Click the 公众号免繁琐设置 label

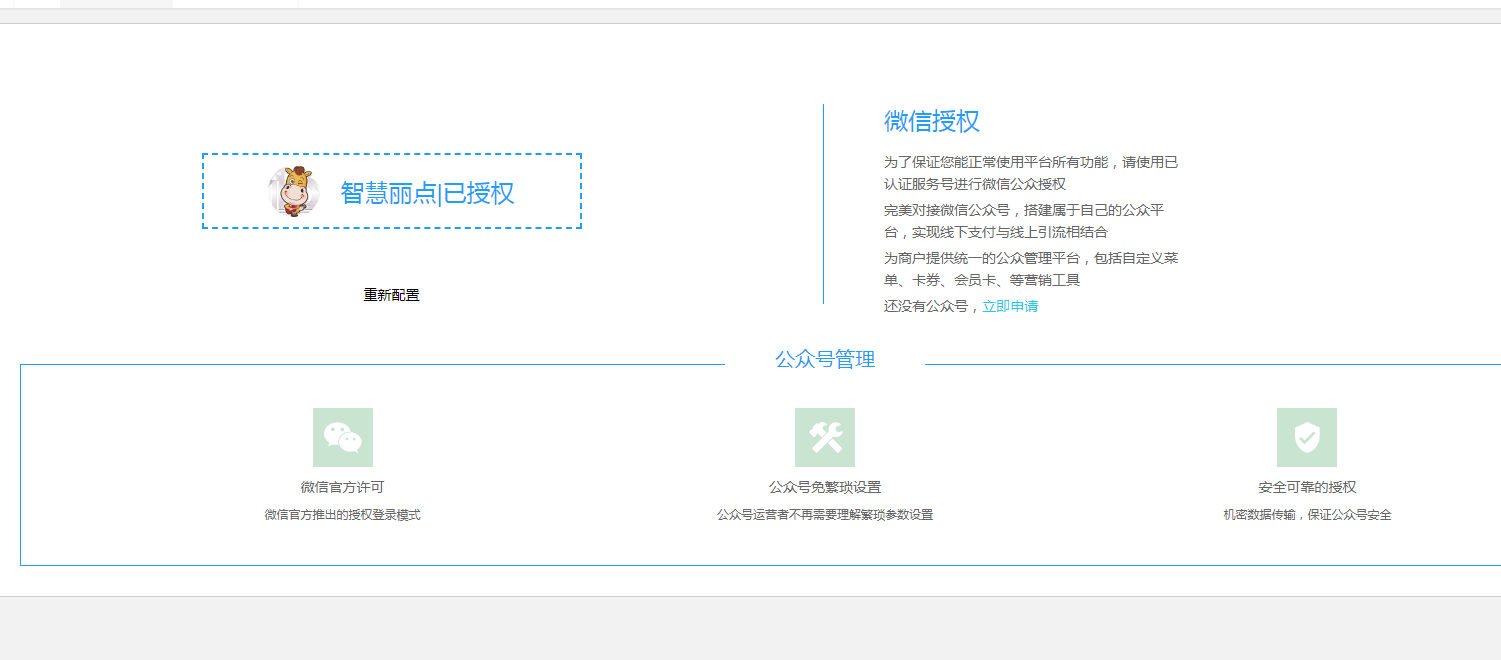click(x=825, y=487)
